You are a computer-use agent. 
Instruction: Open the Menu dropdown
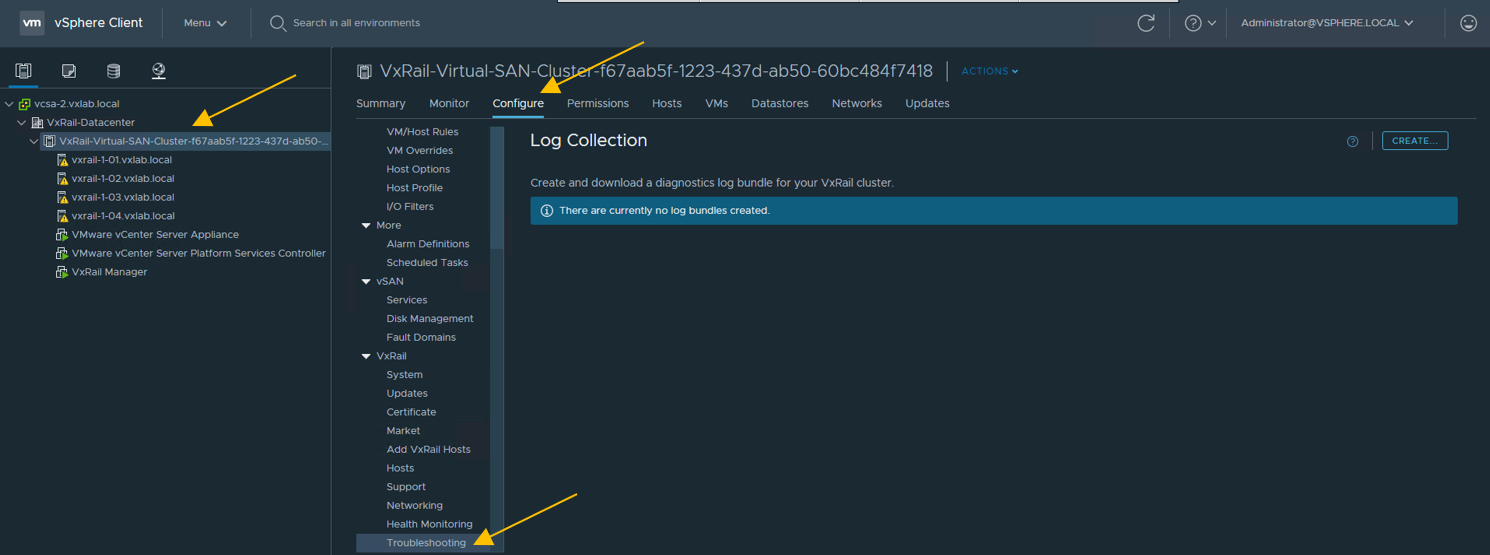[205, 23]
